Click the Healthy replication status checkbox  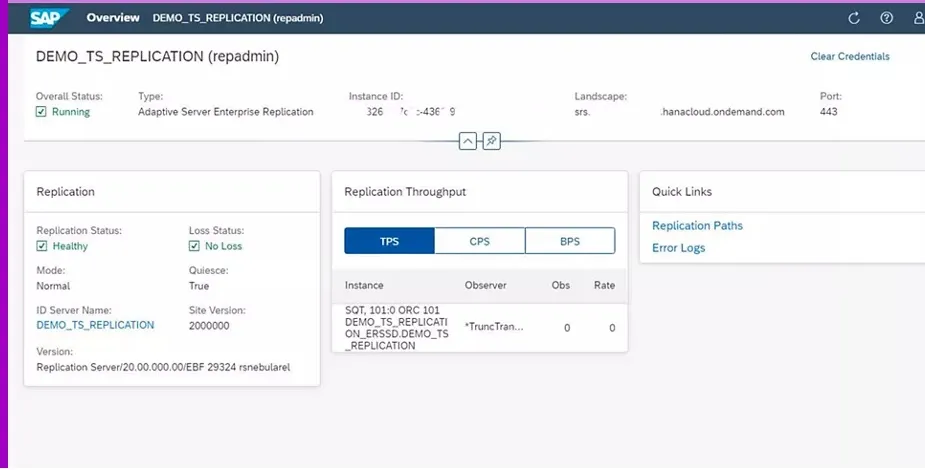click(x=42, y=246)
